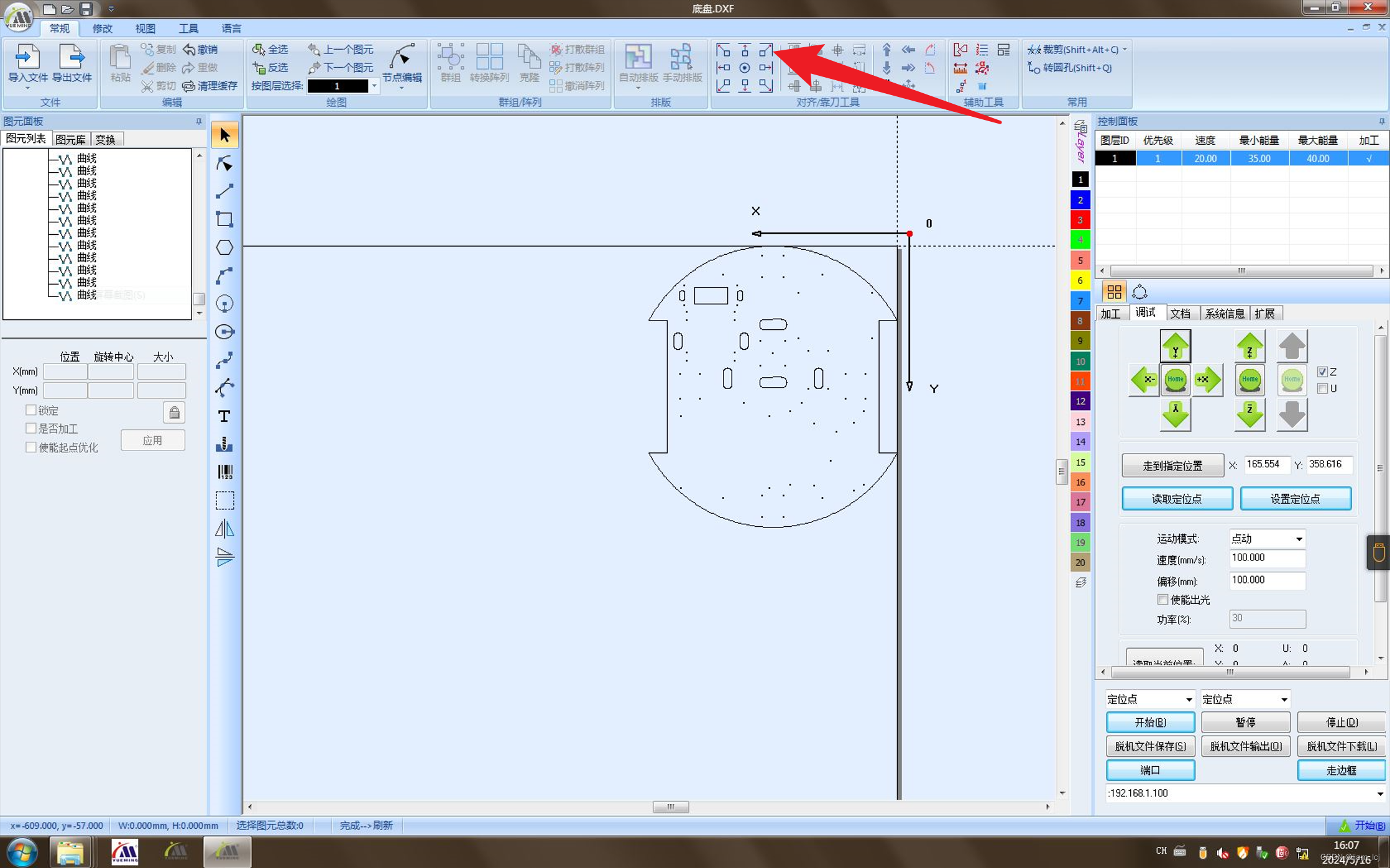
Task: Open the 工具 ribbon tab
Action: pyautogui.click(x=188, y=29)
